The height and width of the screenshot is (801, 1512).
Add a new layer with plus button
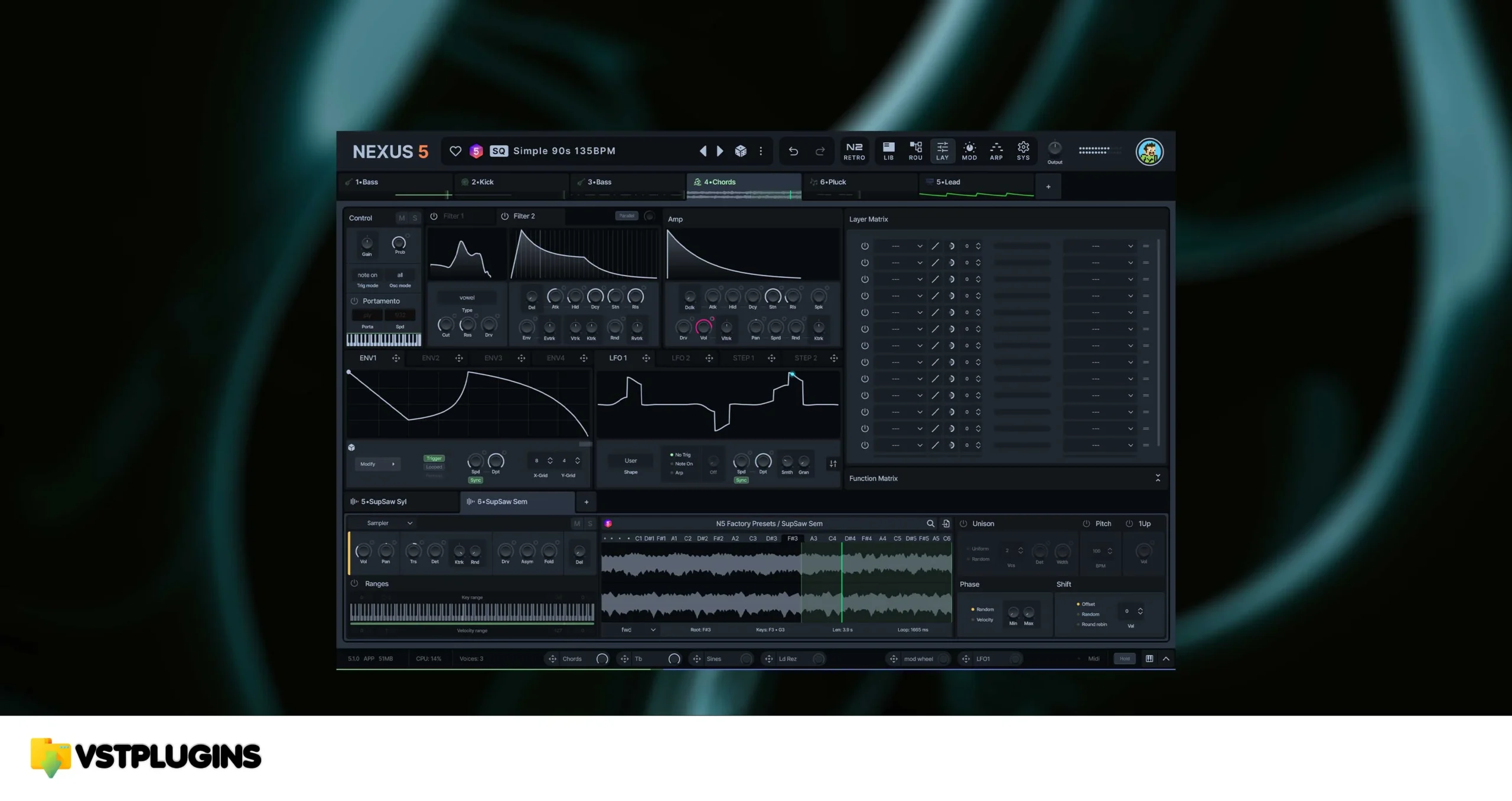click(1048, 187)
